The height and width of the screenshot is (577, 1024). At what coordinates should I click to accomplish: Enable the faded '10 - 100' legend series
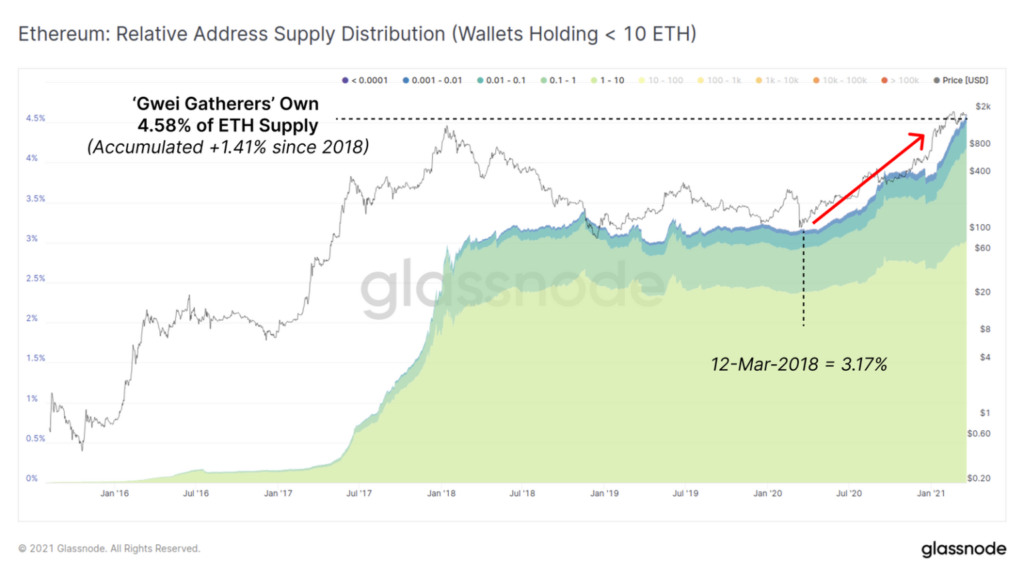pos(661,80)
